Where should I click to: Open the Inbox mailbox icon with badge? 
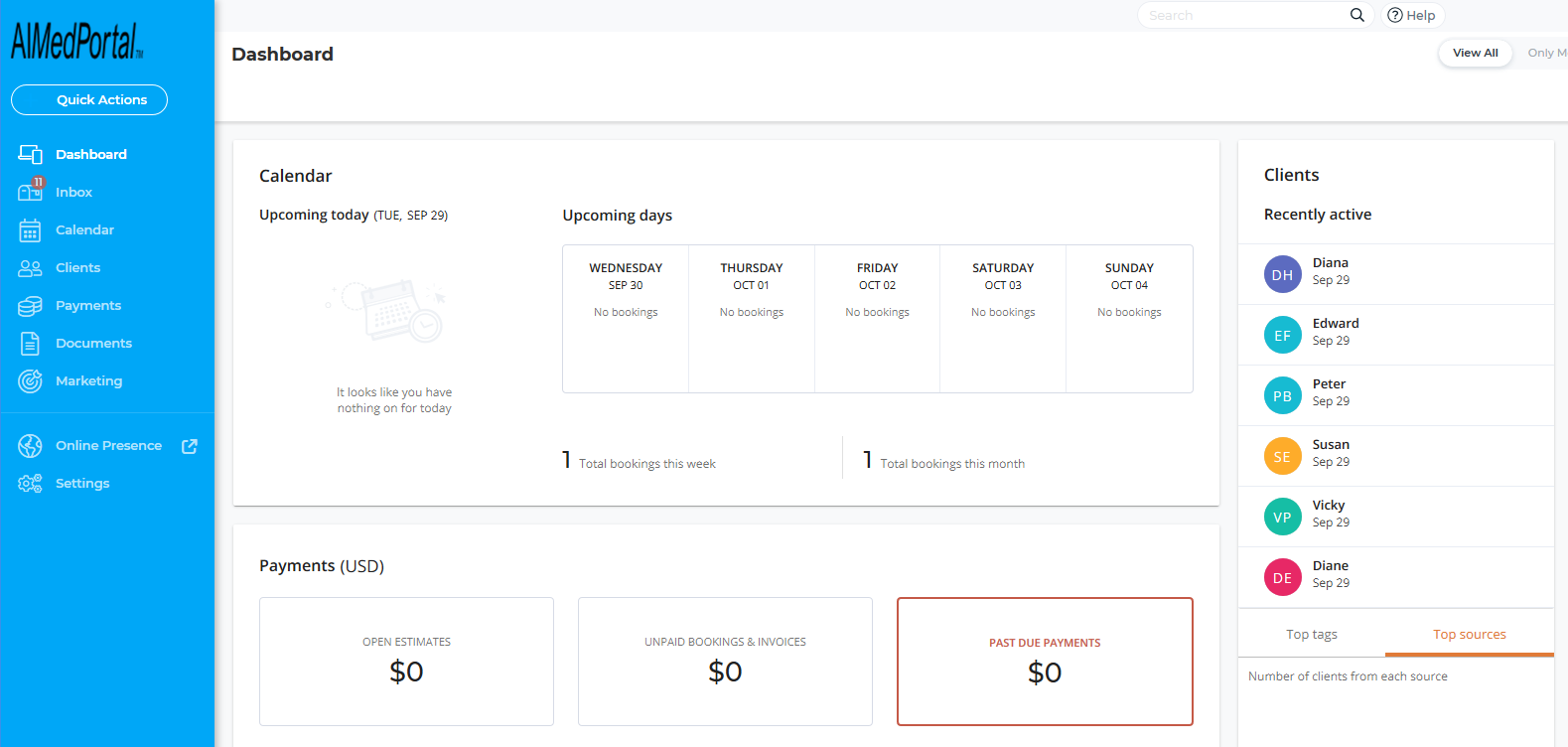point(31,191)
